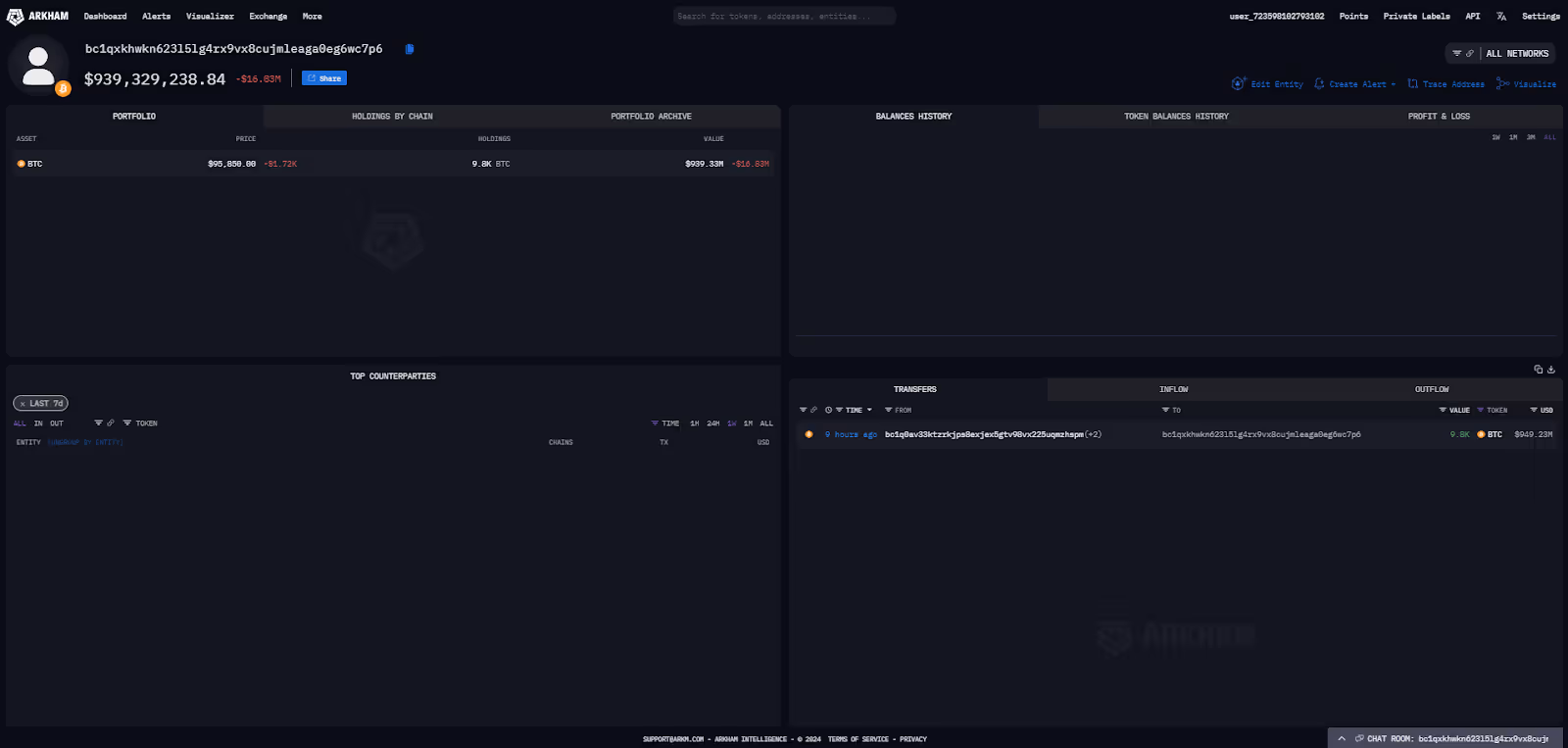Open the Visualizer page
The width and height of the screenshot is (1568, 748).
(x=210, y=17)
